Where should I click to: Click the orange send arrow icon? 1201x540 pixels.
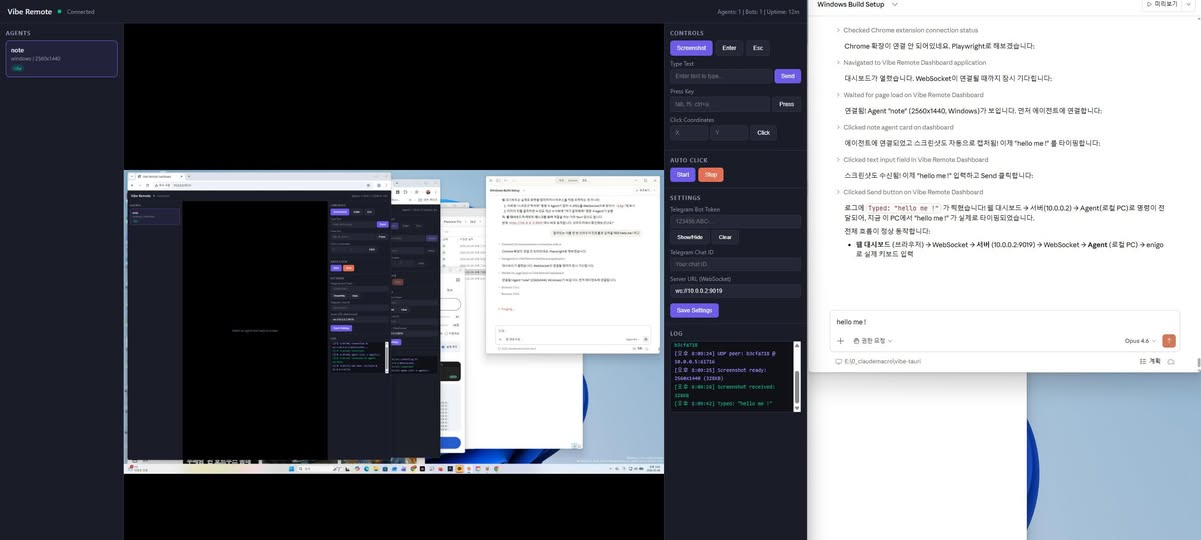[1169, 341]
